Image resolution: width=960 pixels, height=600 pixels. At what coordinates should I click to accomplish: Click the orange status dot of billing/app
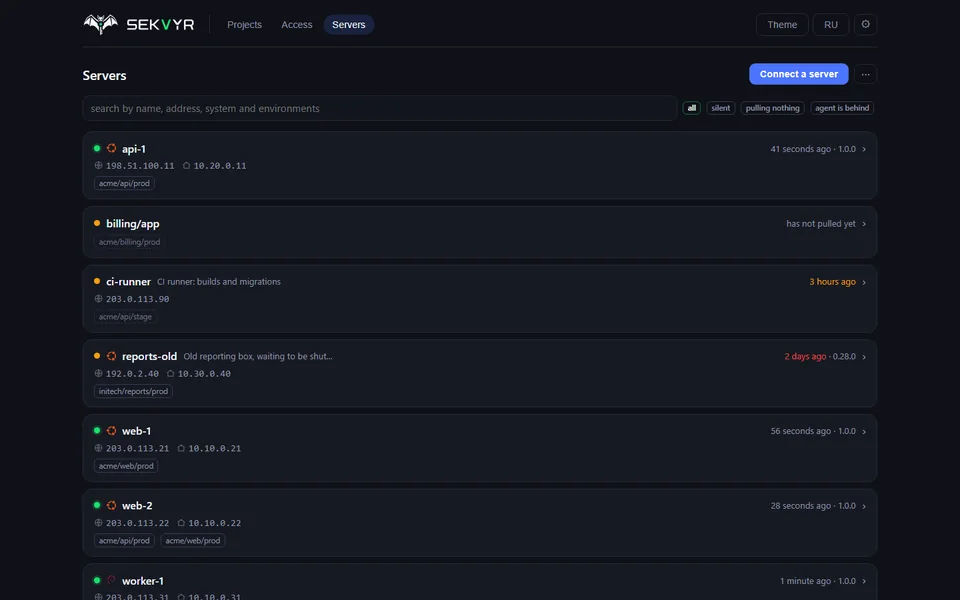click(x=97, y=223)
